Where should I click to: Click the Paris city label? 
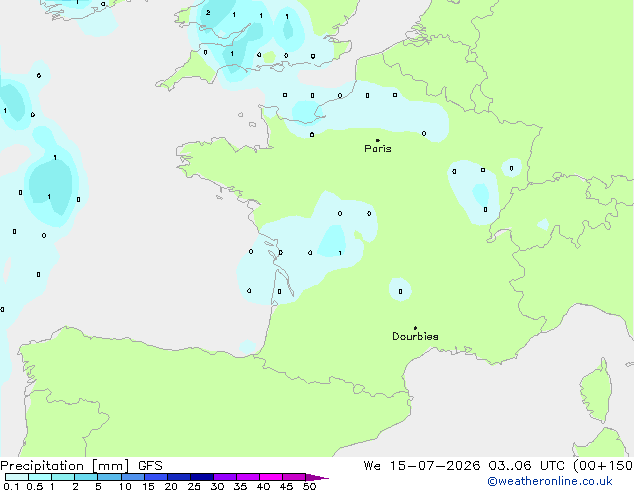pyautogui.click(x=378, y=149)
